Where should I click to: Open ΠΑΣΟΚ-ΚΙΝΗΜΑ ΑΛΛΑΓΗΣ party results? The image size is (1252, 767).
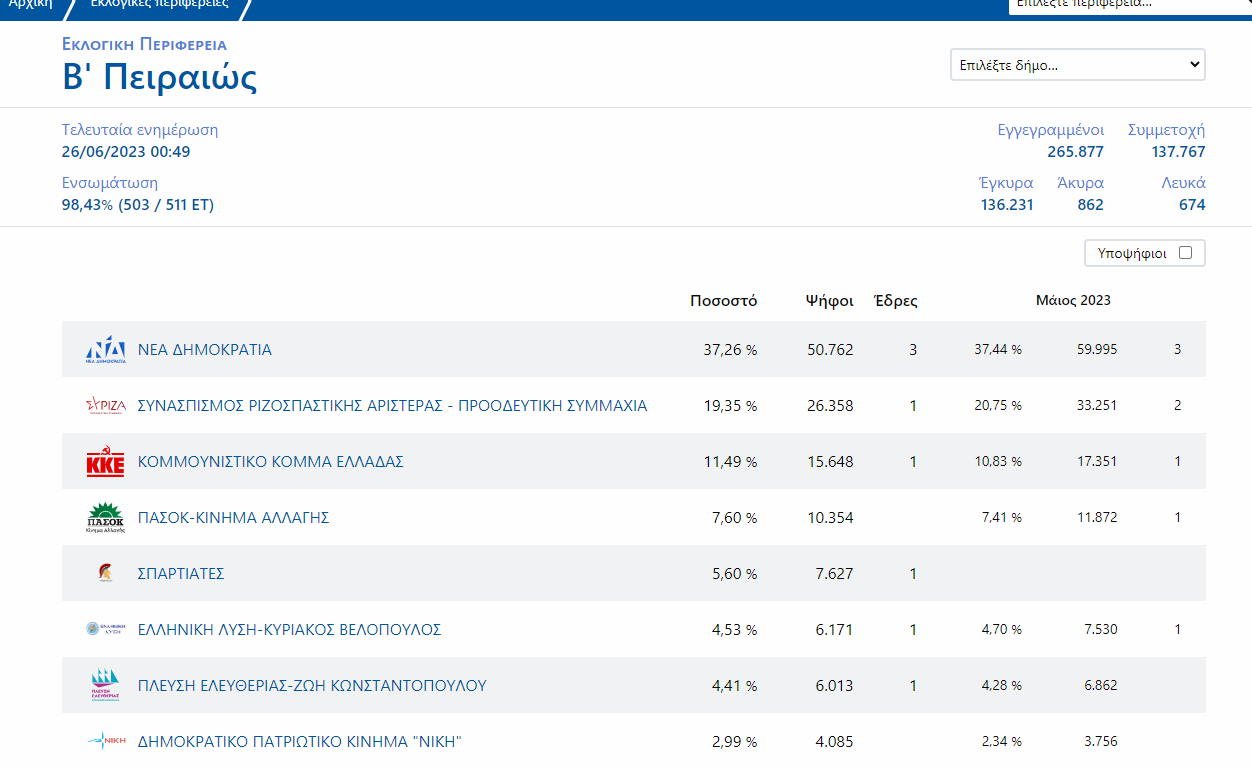click(x=233, y=518)
